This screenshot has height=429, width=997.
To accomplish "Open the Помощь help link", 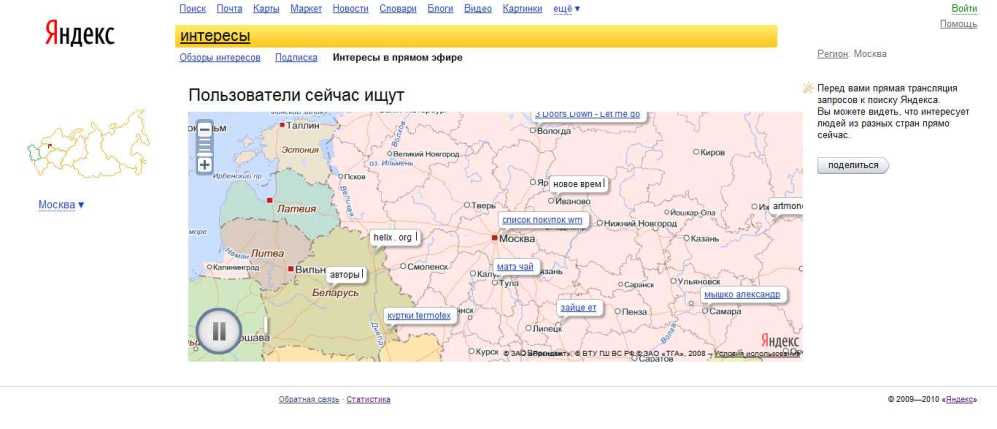I will pyautogui.click(x=958, y=24).
